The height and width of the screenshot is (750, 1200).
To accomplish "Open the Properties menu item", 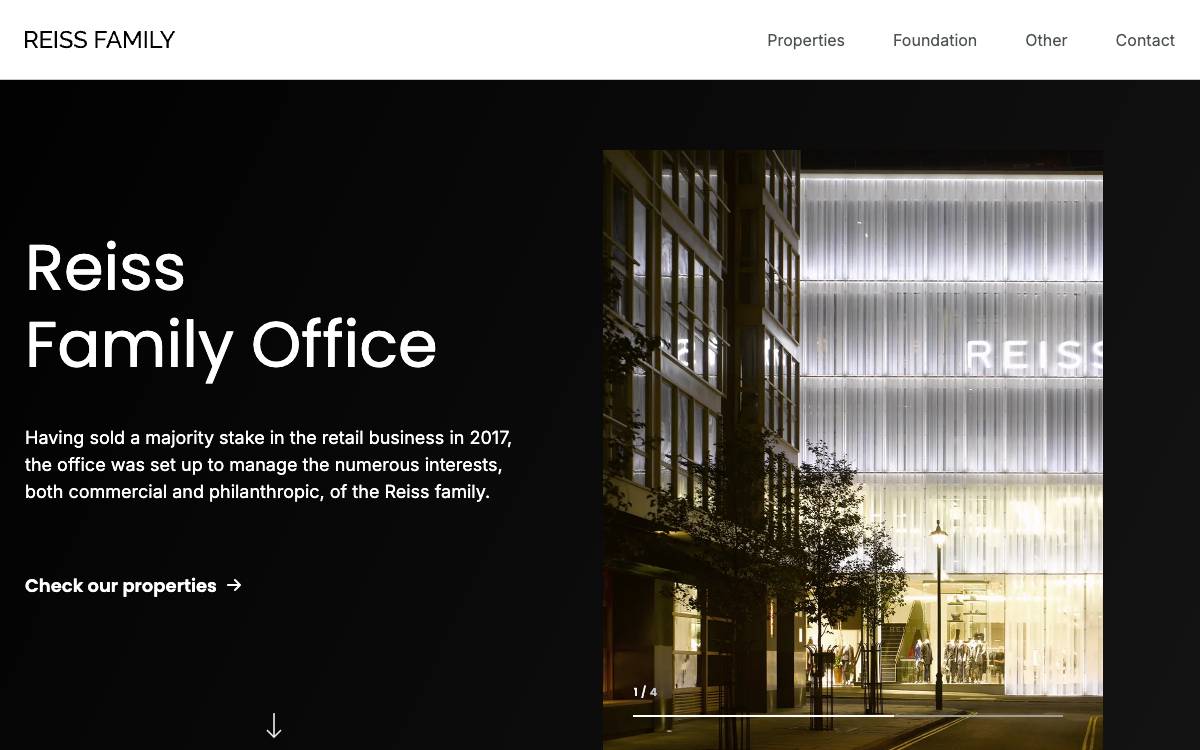I will pyautogui.click(x=806, y=40).
